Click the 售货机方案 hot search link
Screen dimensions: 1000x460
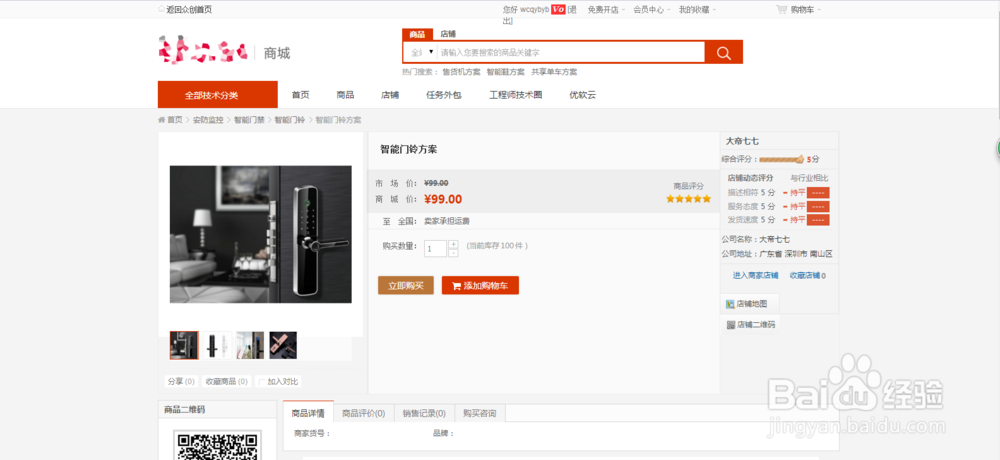462,72
